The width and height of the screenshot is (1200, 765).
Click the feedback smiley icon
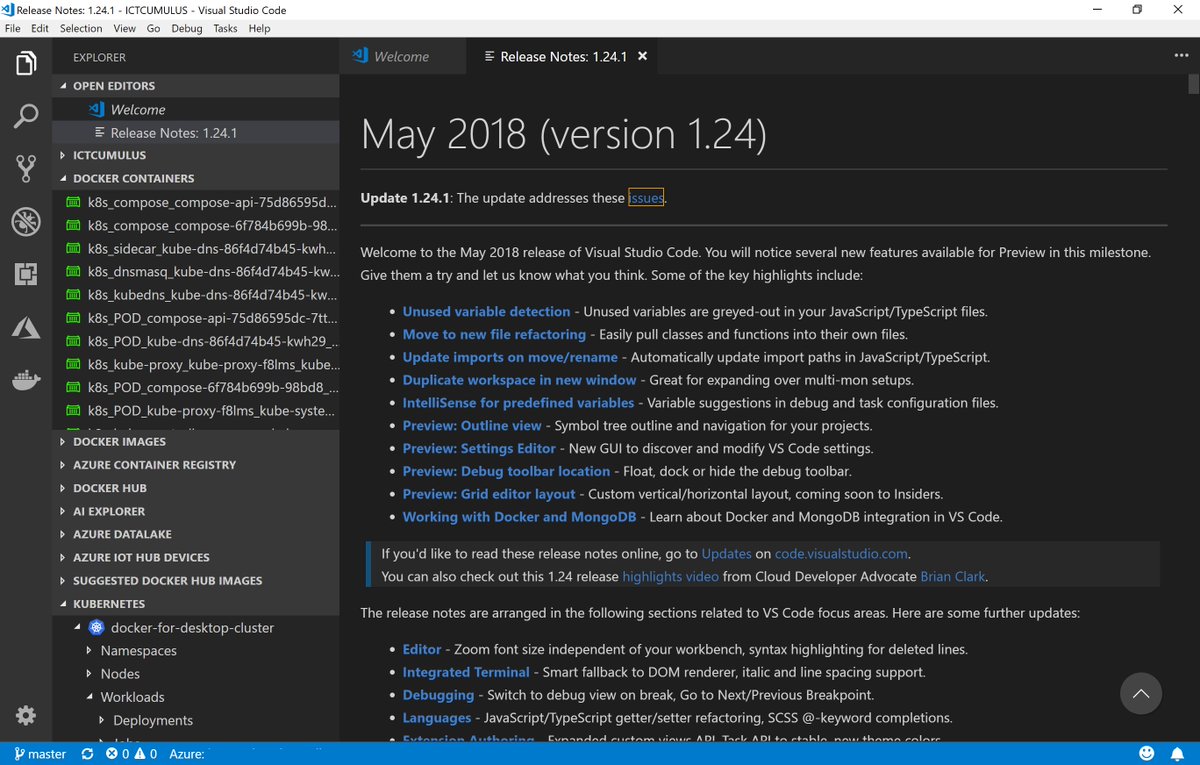pos(1147,753)
